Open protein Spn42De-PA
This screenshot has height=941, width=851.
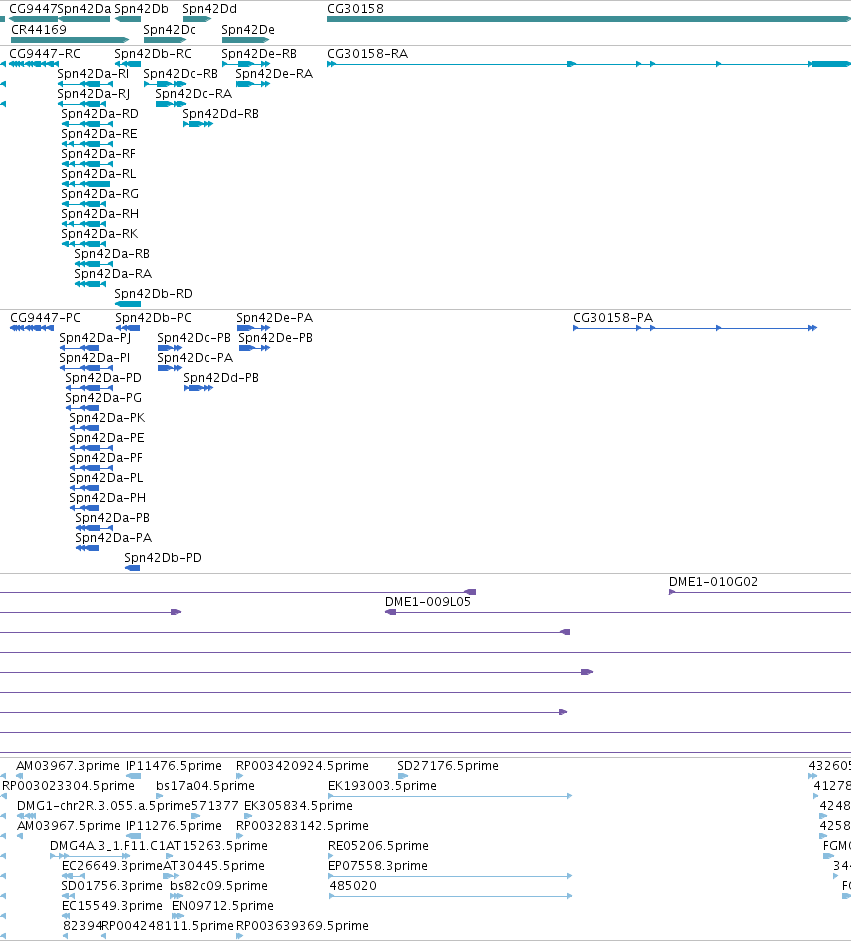[274, 317]
